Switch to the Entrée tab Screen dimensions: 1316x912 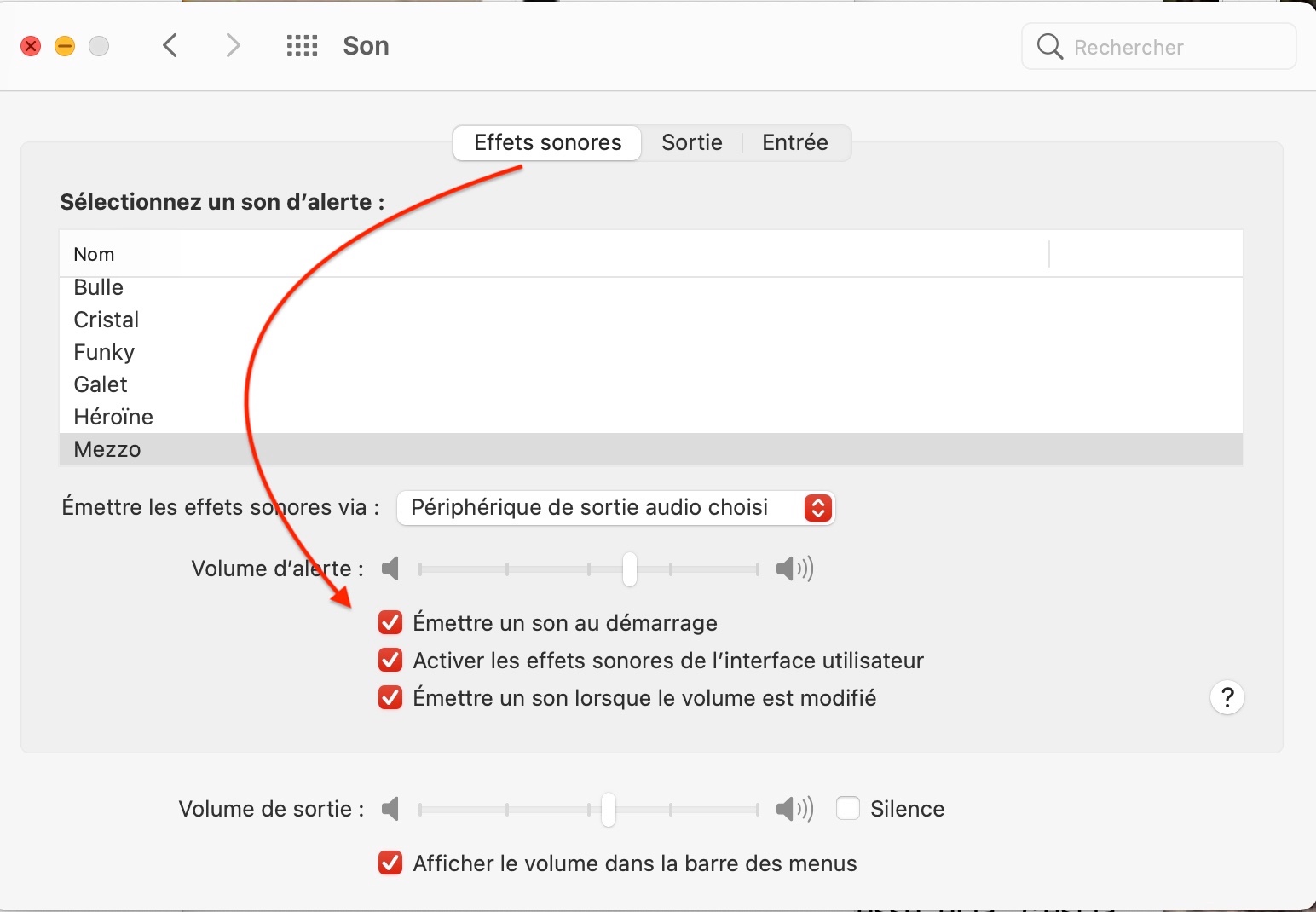click(795, 142)
